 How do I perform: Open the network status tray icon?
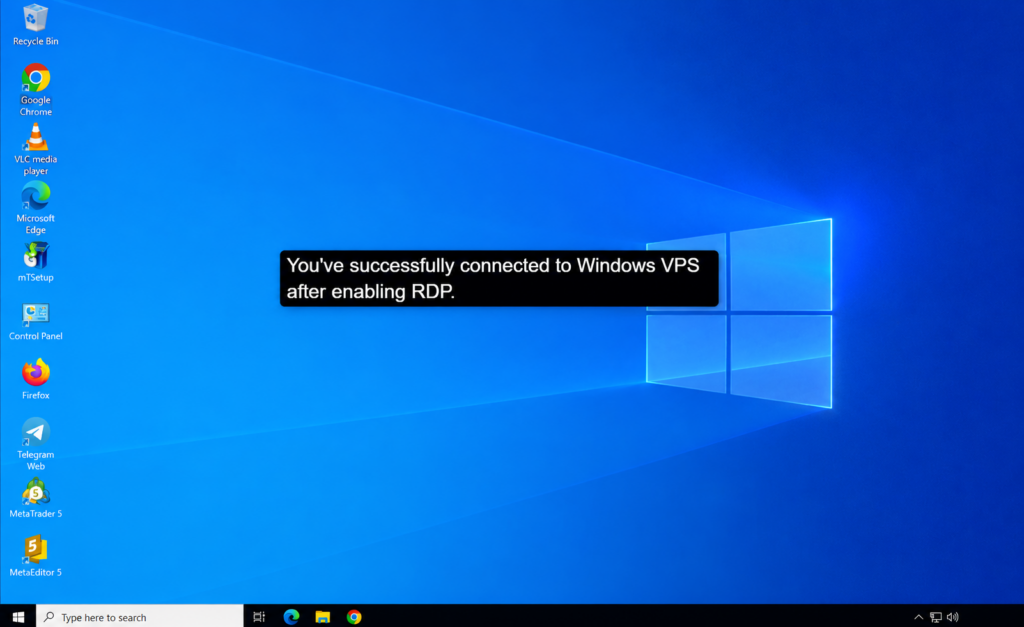pos(936,617)
